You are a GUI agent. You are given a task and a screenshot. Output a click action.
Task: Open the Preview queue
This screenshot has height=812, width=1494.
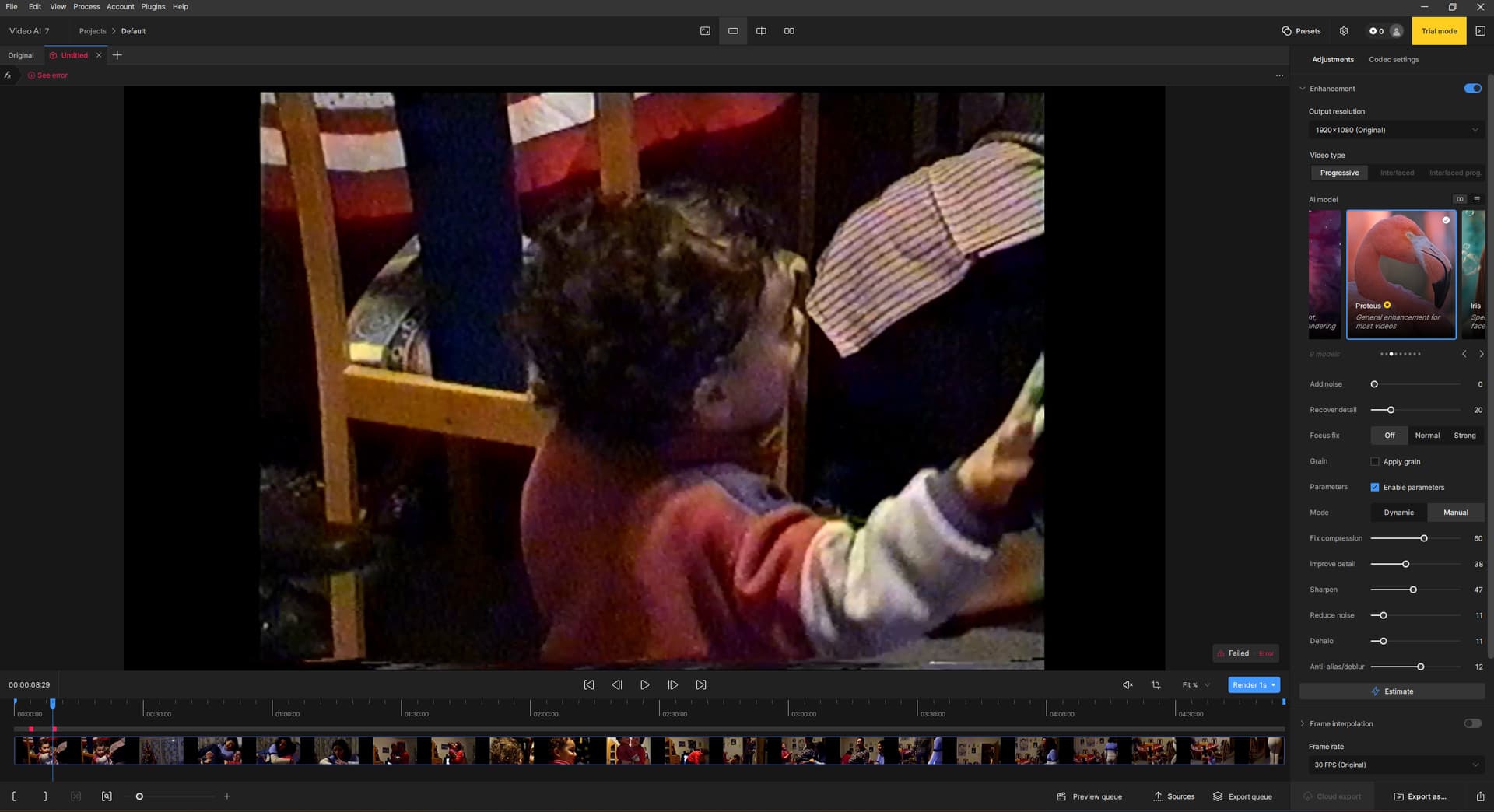1089,796
